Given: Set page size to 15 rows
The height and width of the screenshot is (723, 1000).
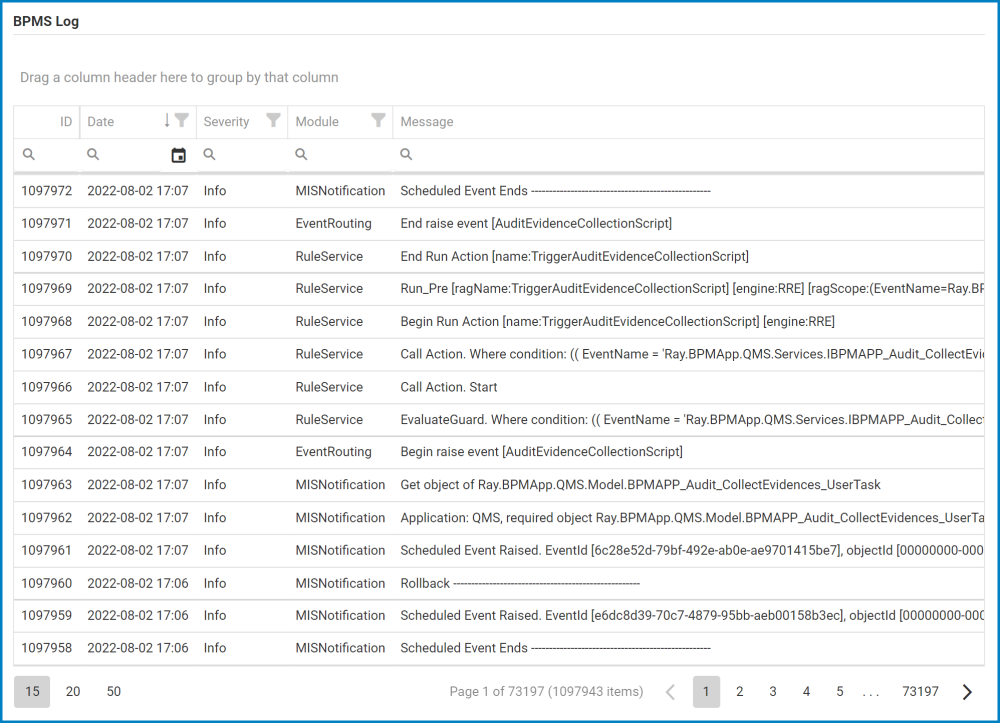Looking at the screenshot, I should 32,692.
